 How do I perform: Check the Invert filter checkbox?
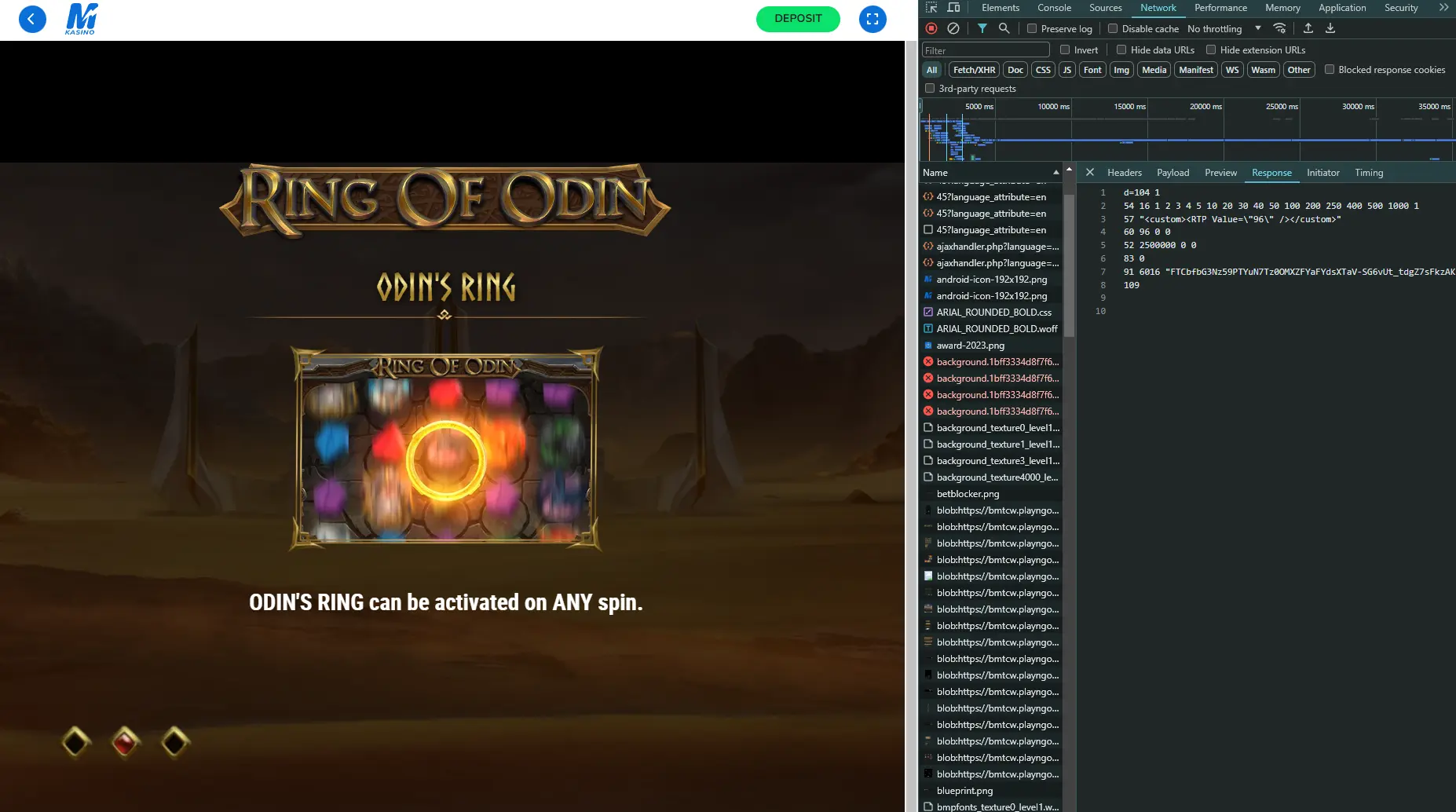pyautogui.click(x=1065, y=49)
